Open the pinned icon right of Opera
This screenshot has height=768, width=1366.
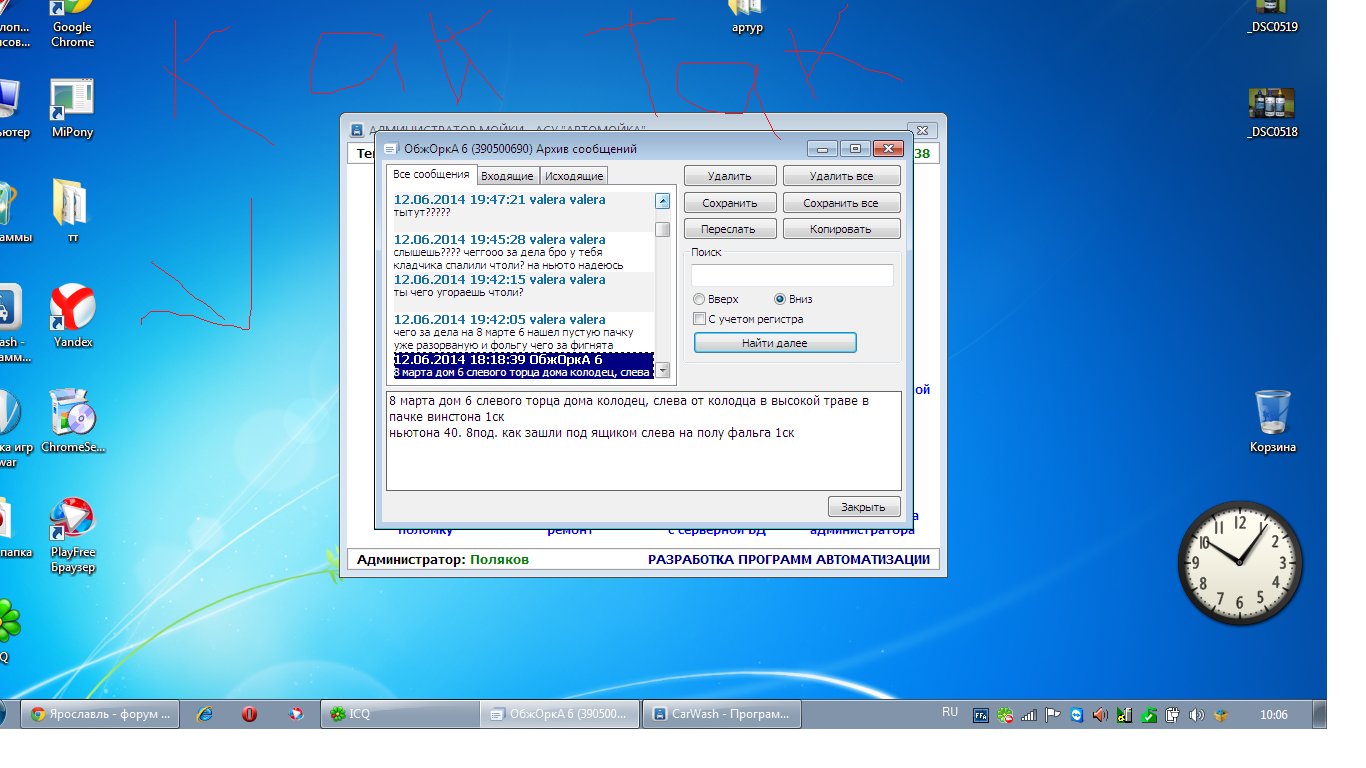point(295,714)
